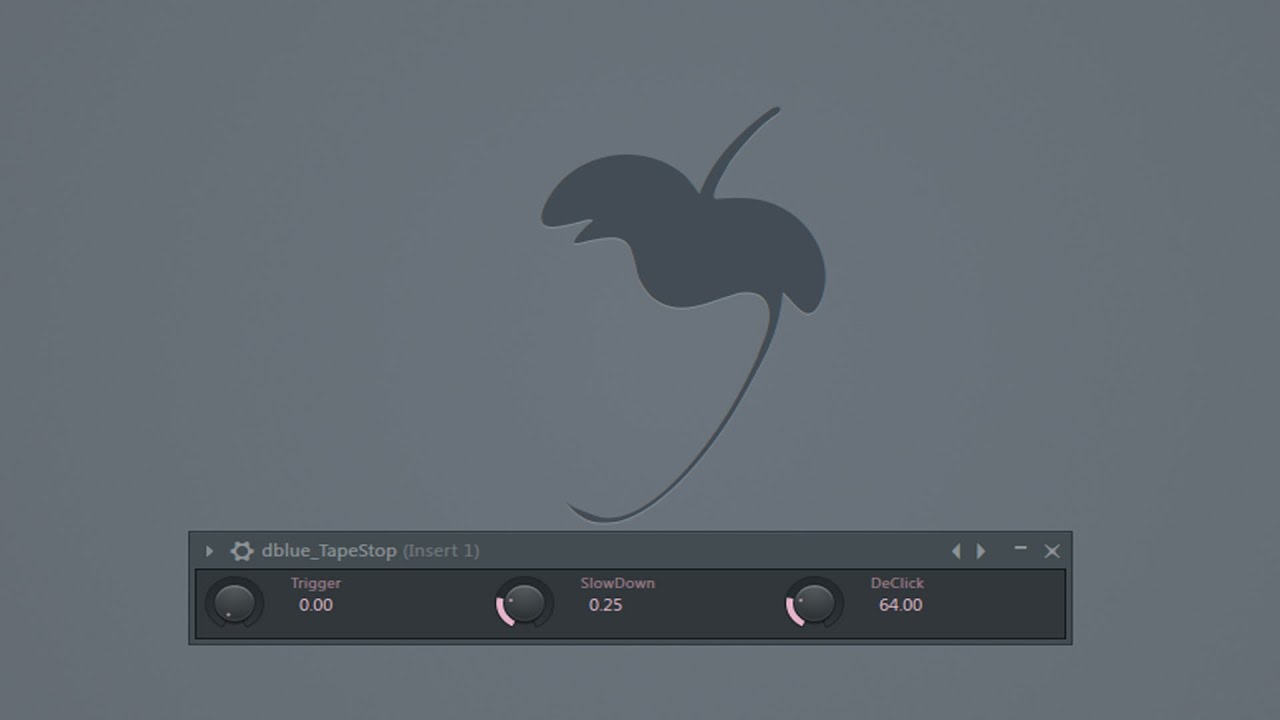The width and height of the screenshot is (1280, 720).
Task: Open the plugin options arrow menu
Action: (209, 551)
